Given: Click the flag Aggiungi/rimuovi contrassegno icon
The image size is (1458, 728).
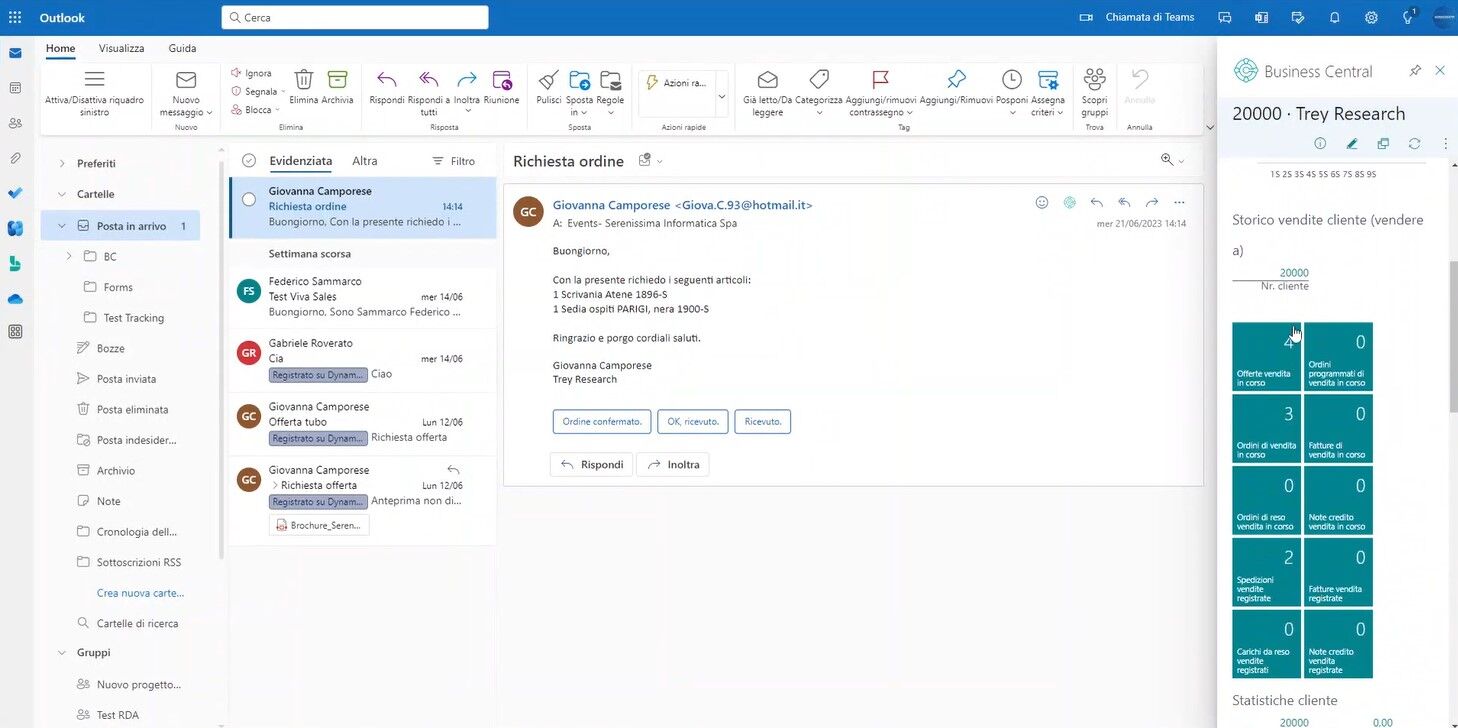Looking at the screenshot, I should click(880, 79).
